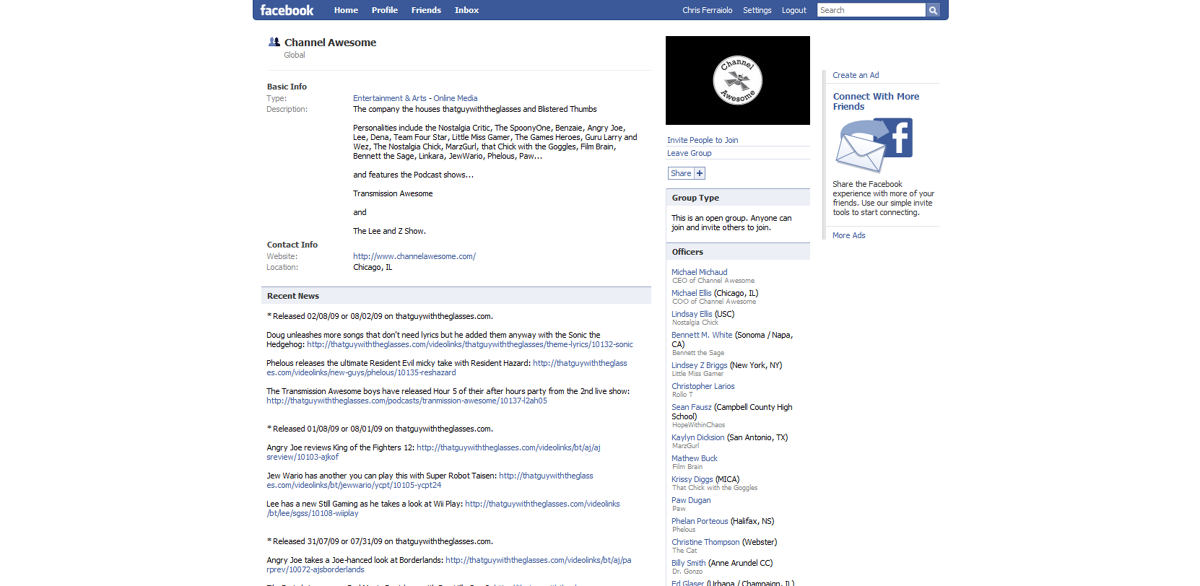Screen dimensions: 1200x586
Task: Open the Transmission Awesome podcast link
Action: [406, 400]
